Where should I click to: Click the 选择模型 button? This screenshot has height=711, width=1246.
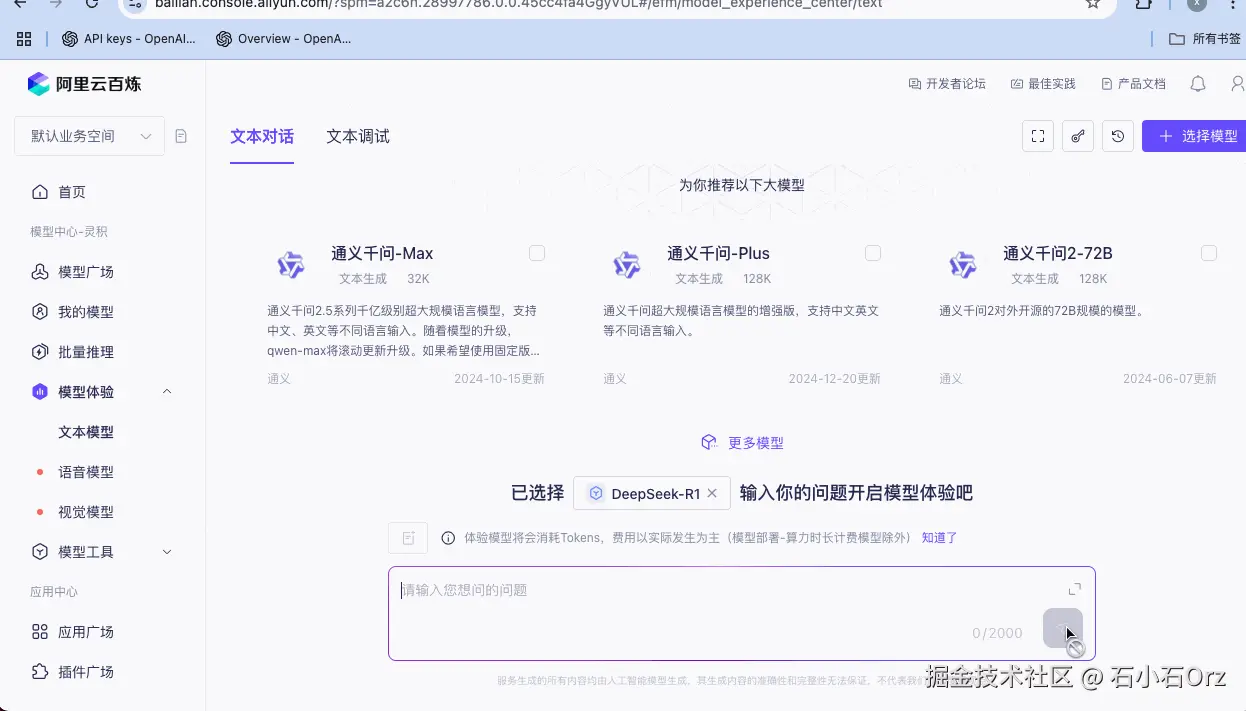click(1194, 136)
